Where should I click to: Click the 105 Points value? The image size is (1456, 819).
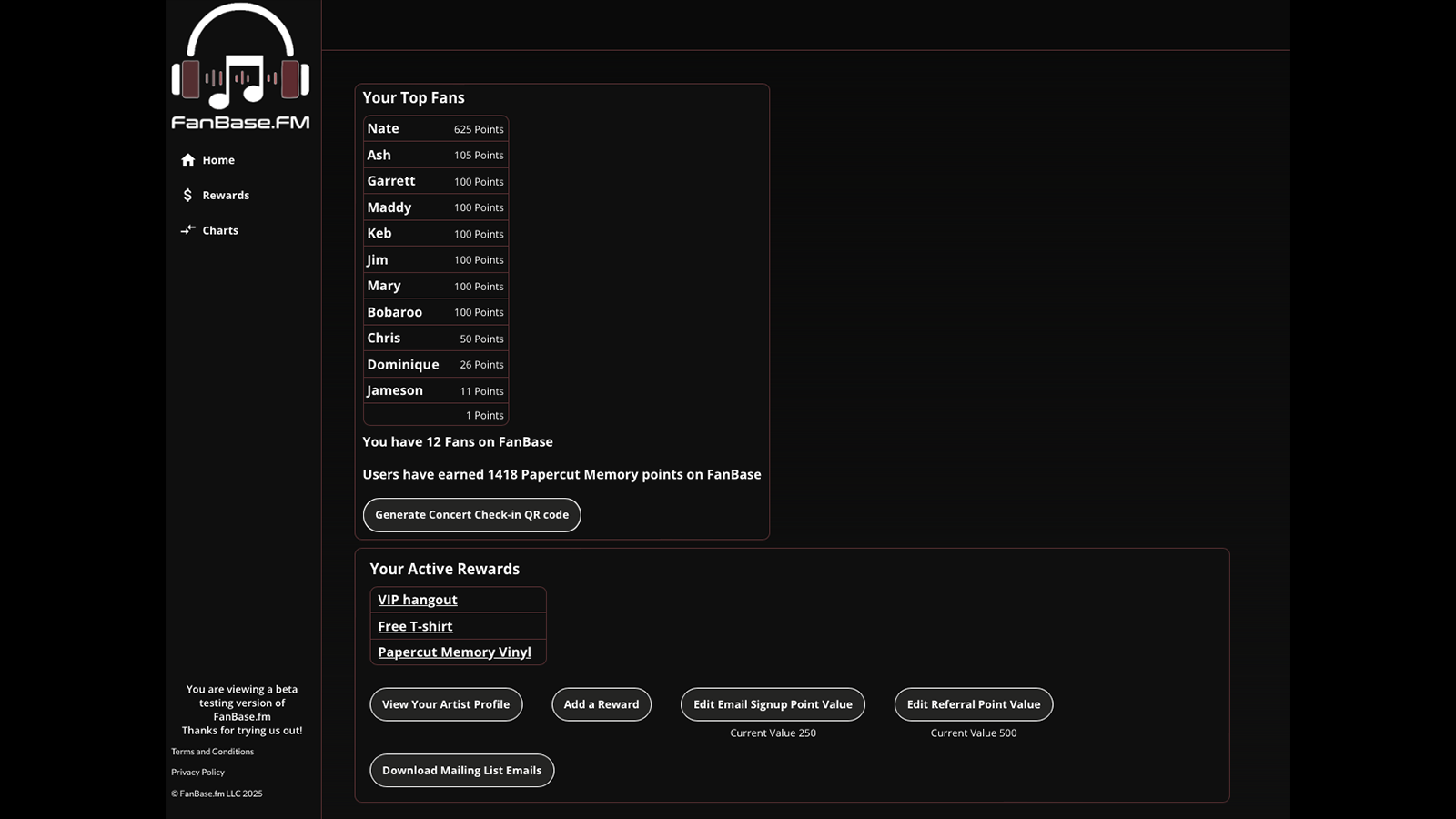point(479,156)
